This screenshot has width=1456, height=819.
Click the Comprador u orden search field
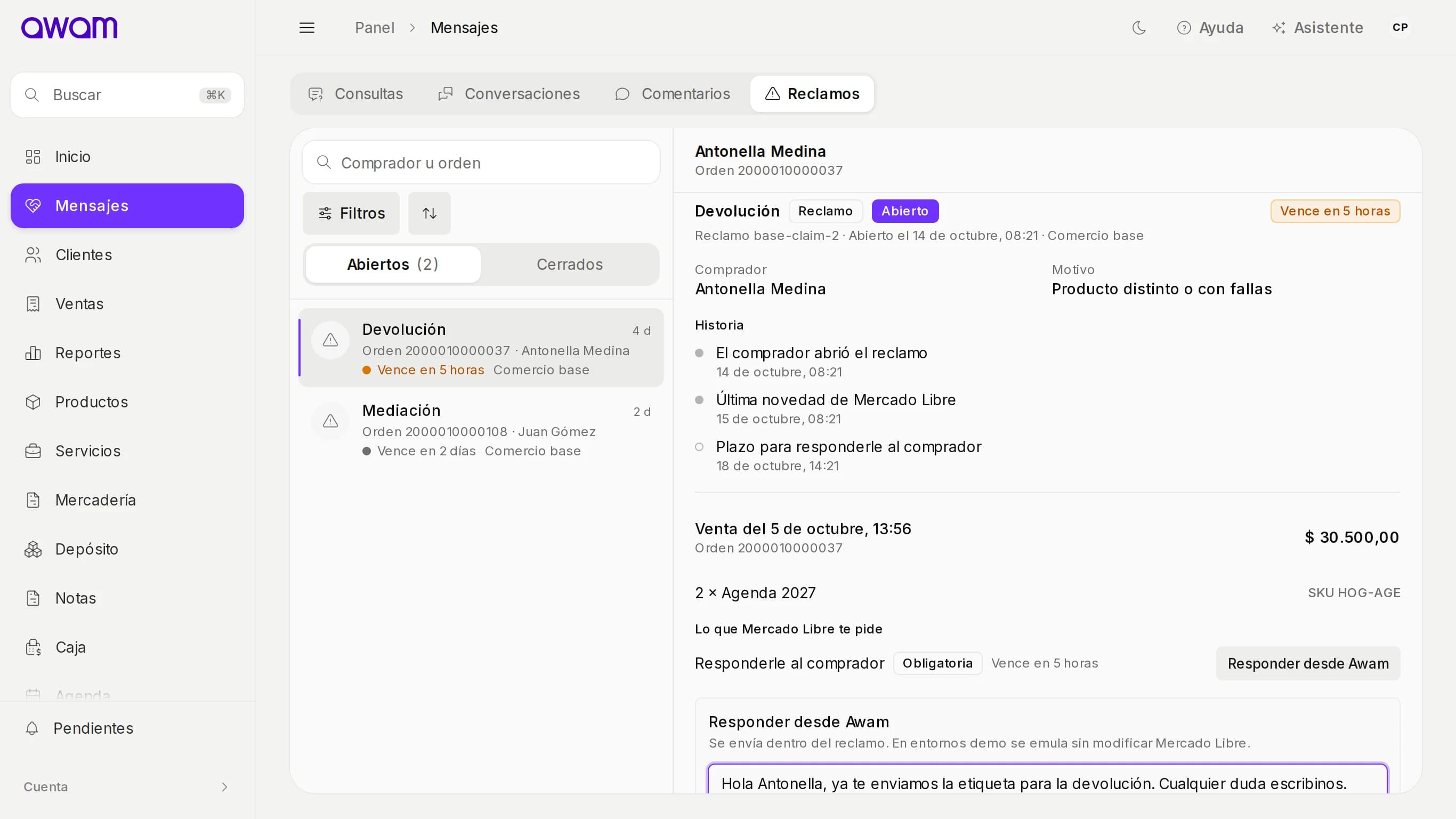tap(481, 162)
